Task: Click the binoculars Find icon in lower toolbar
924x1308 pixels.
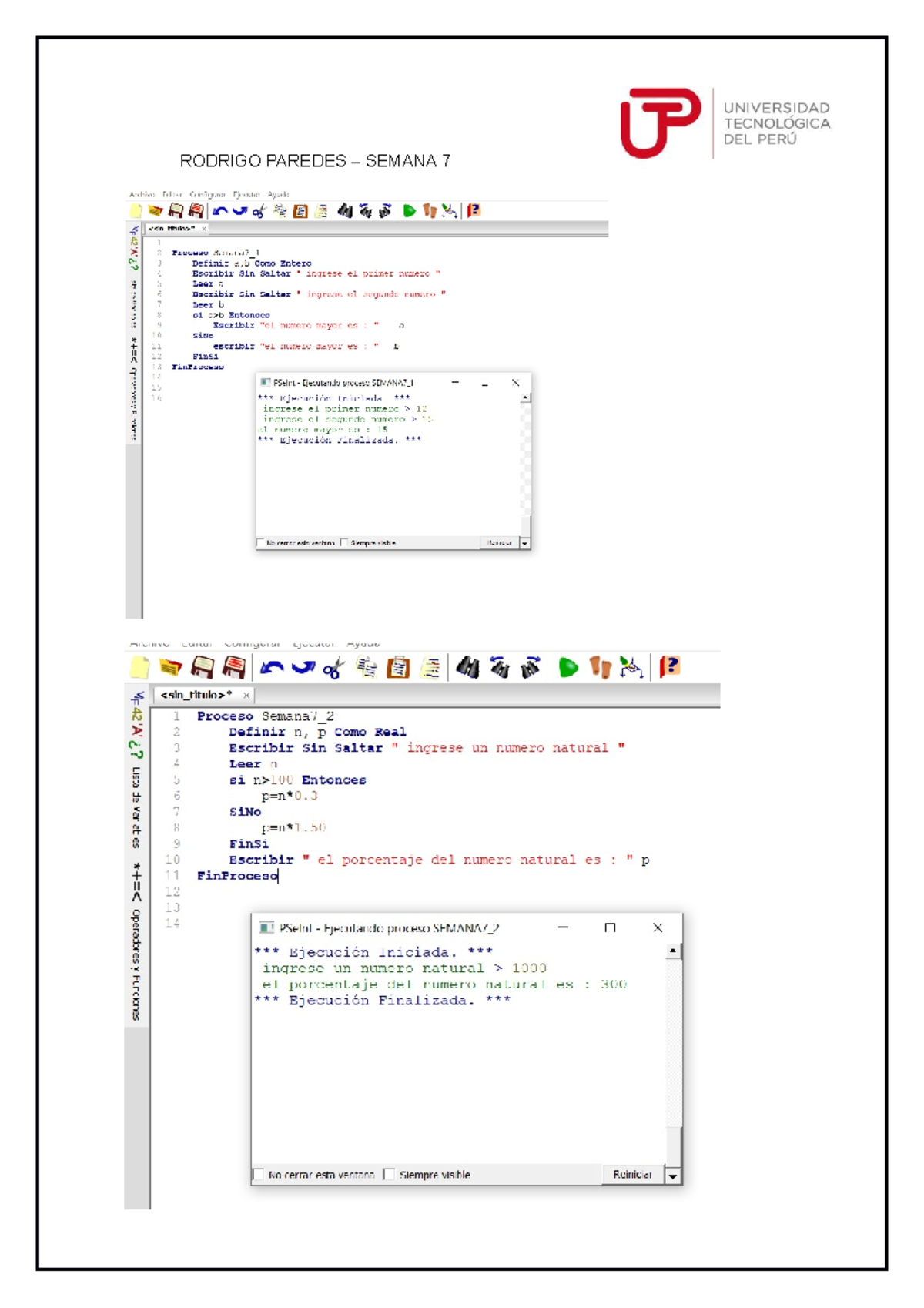Action: (467, 668)
